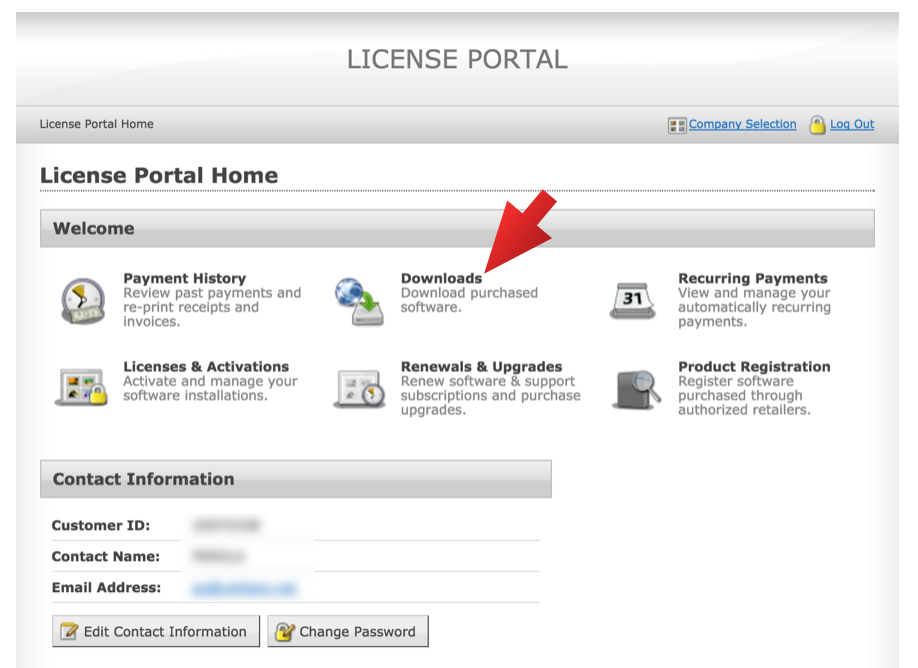Choose the Renewals & Upgrades heading
This screenshot has width=918, height=668.
(481, 366)
